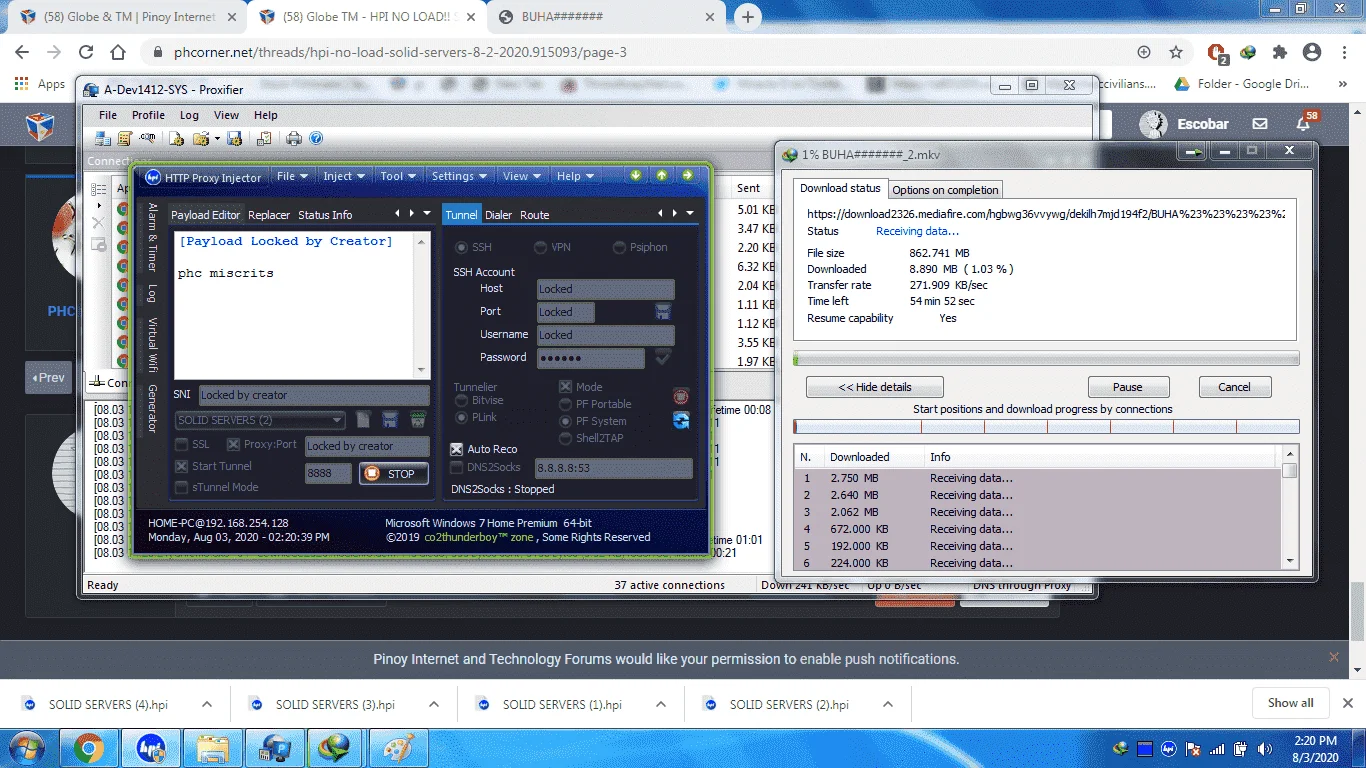Expand SOLID SERVERS (2).hpi download options chevron
The image size is (1366, 768).
pos(888,704)
